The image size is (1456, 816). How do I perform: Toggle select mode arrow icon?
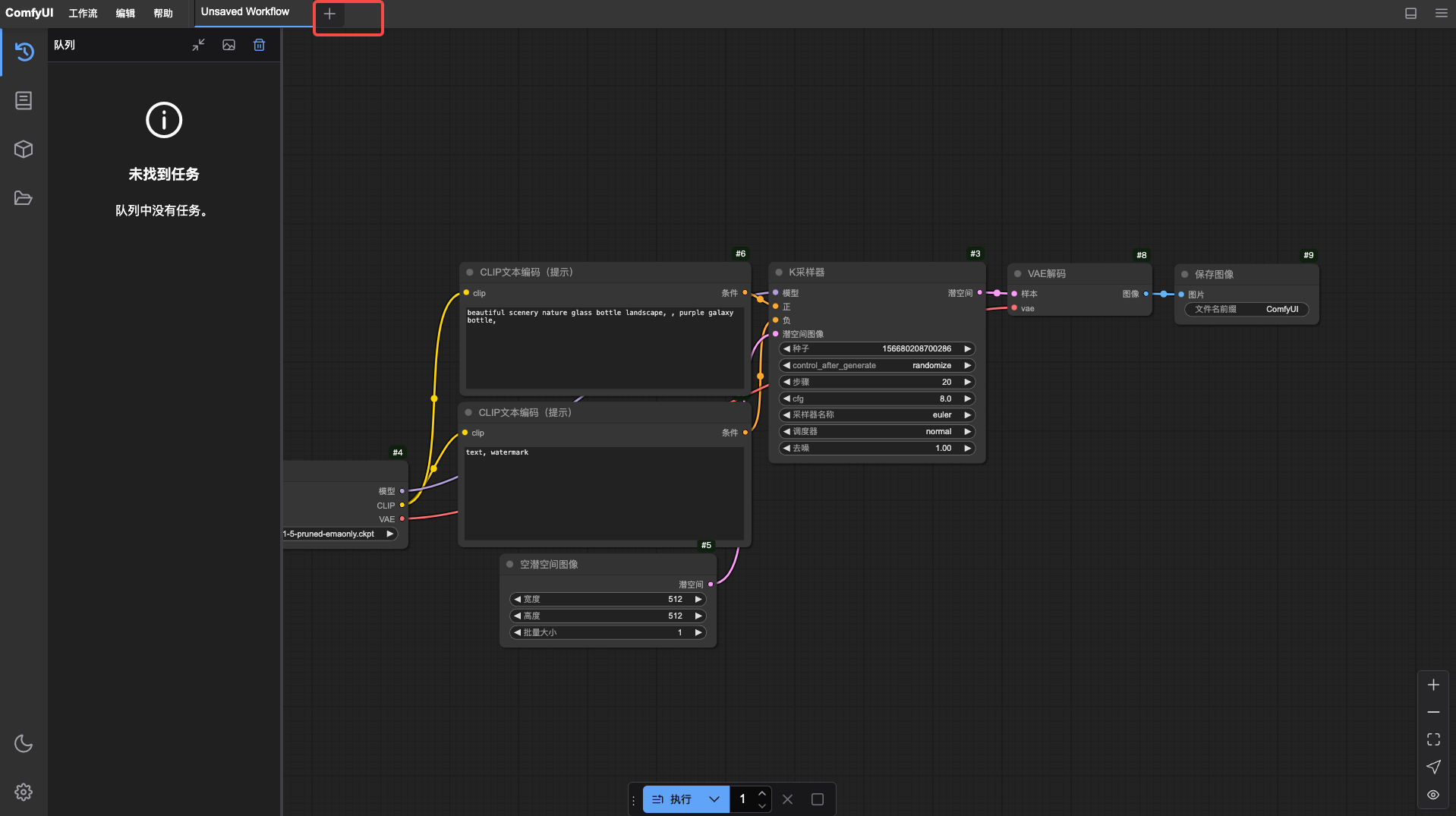click(1433, 767)
